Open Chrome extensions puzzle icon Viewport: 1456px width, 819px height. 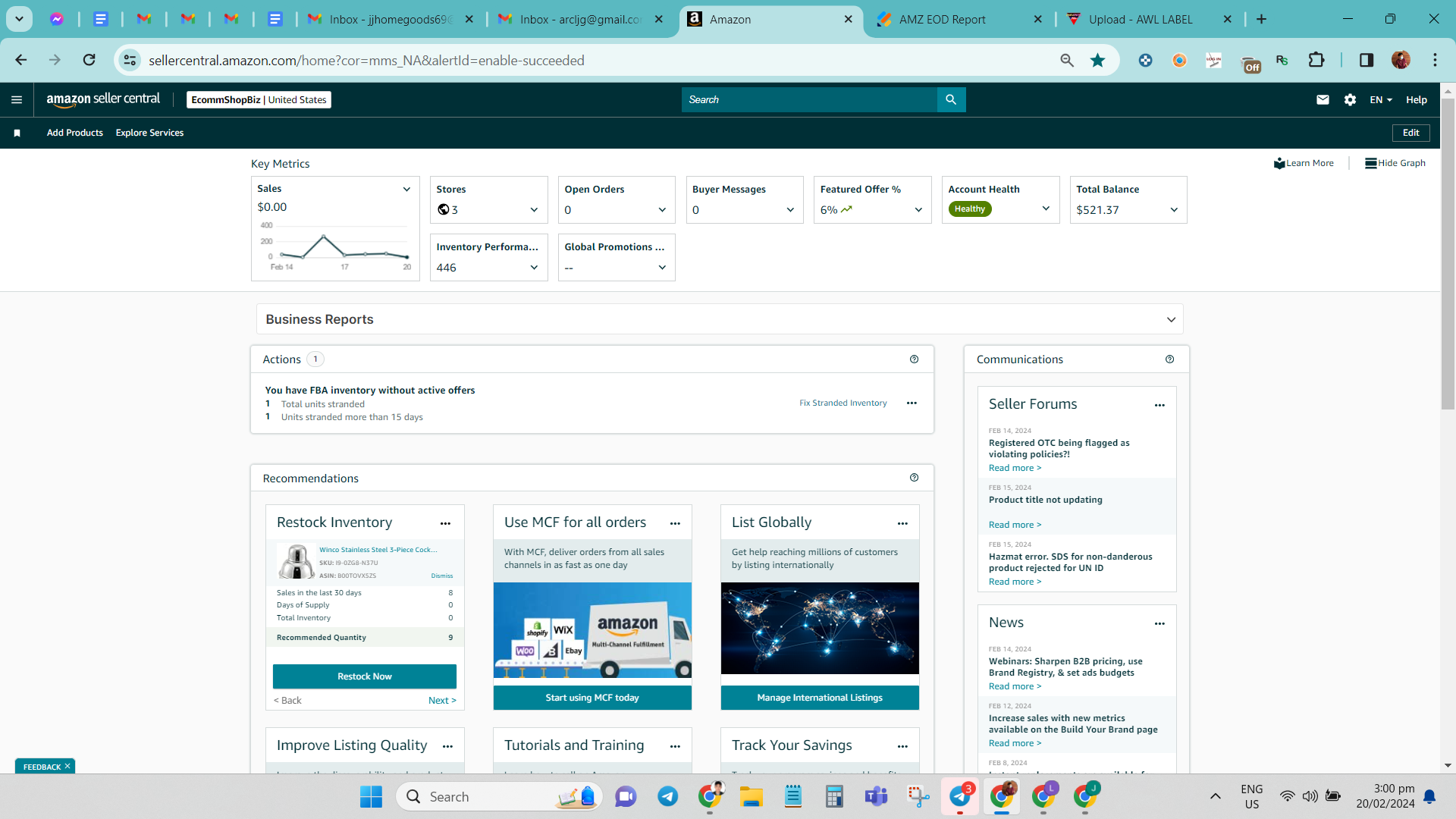pyautogui.click(x=1316, y=60)
